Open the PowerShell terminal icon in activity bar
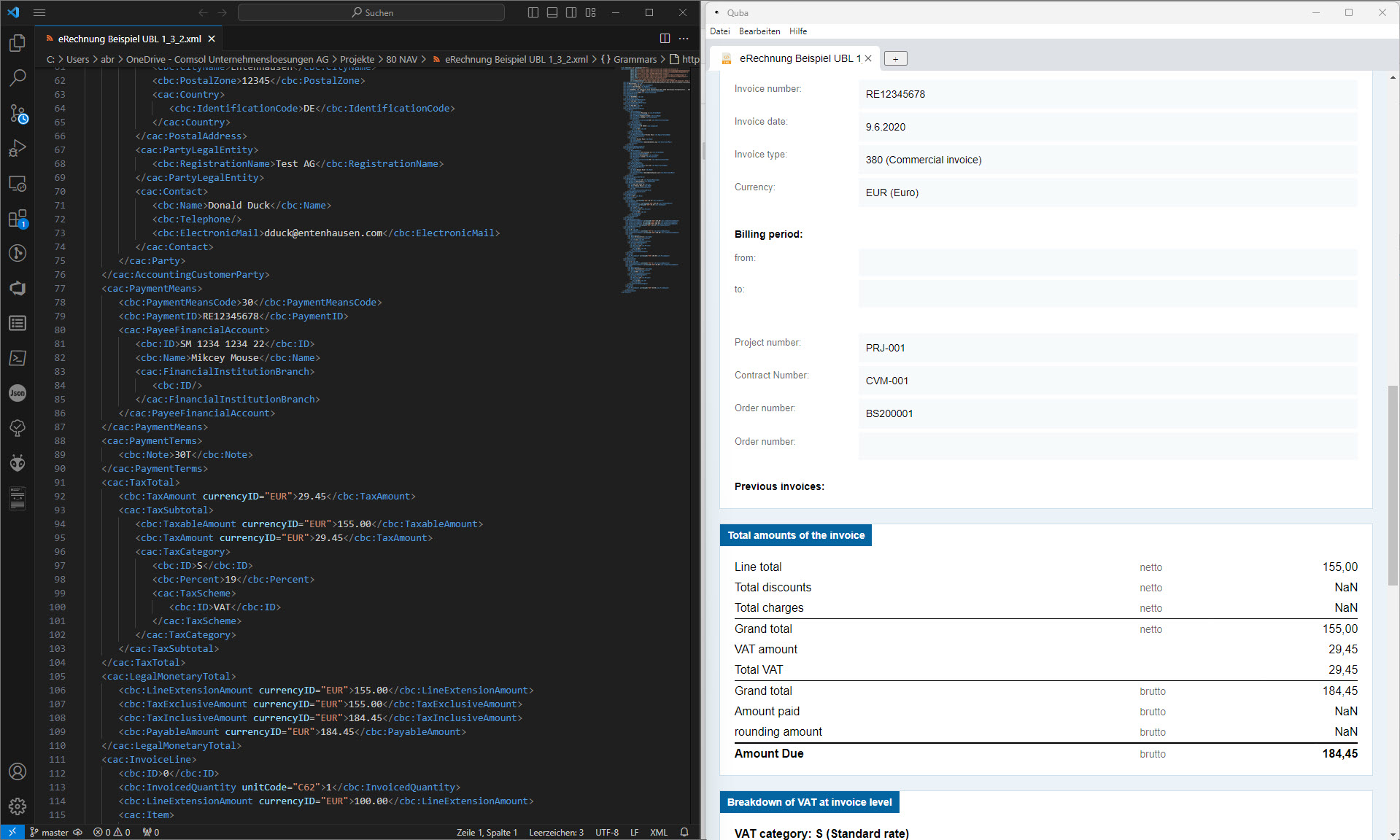The image size is (1400, 840). (x=18, y=358)
